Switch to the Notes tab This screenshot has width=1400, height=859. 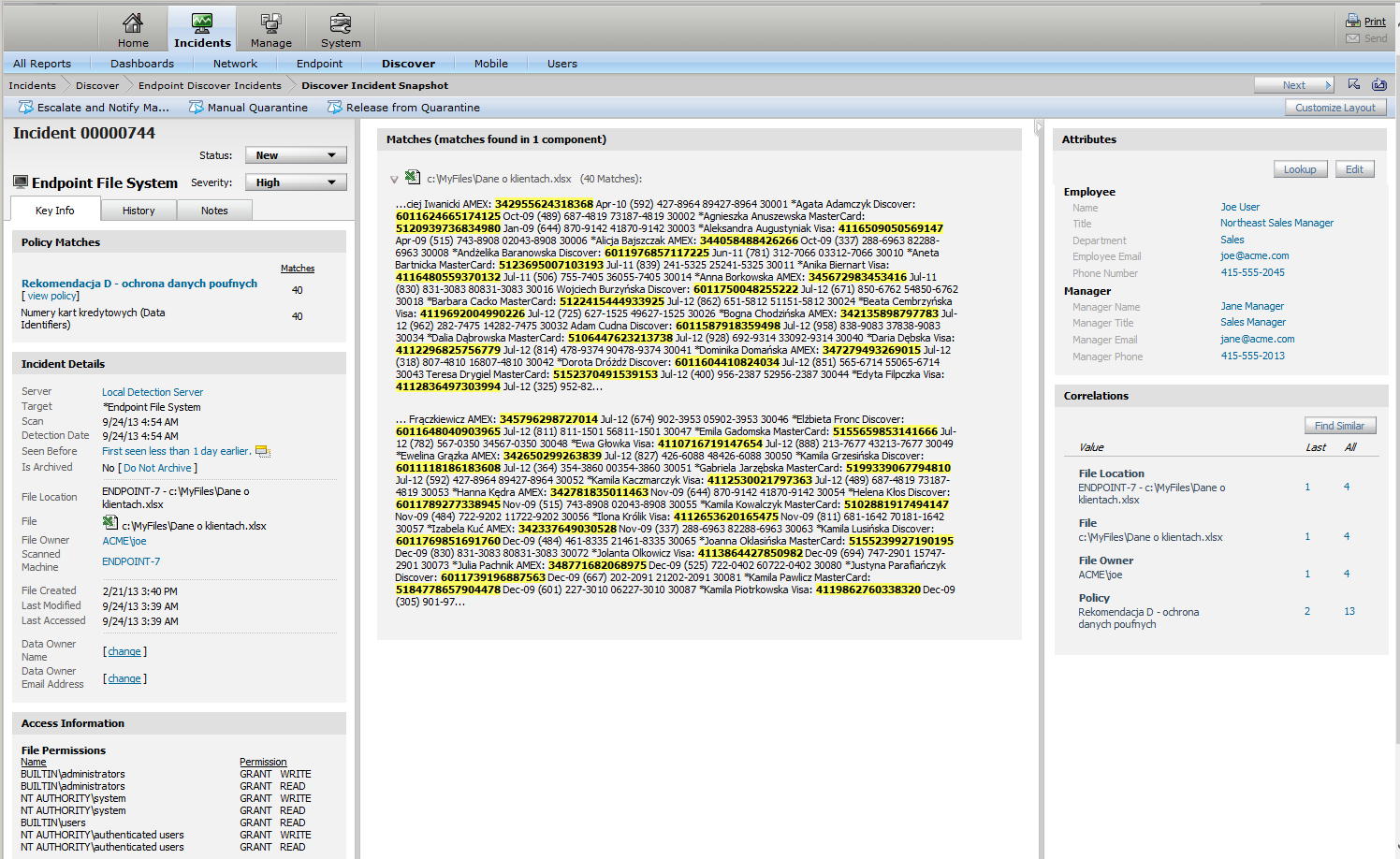coord(214,211)
